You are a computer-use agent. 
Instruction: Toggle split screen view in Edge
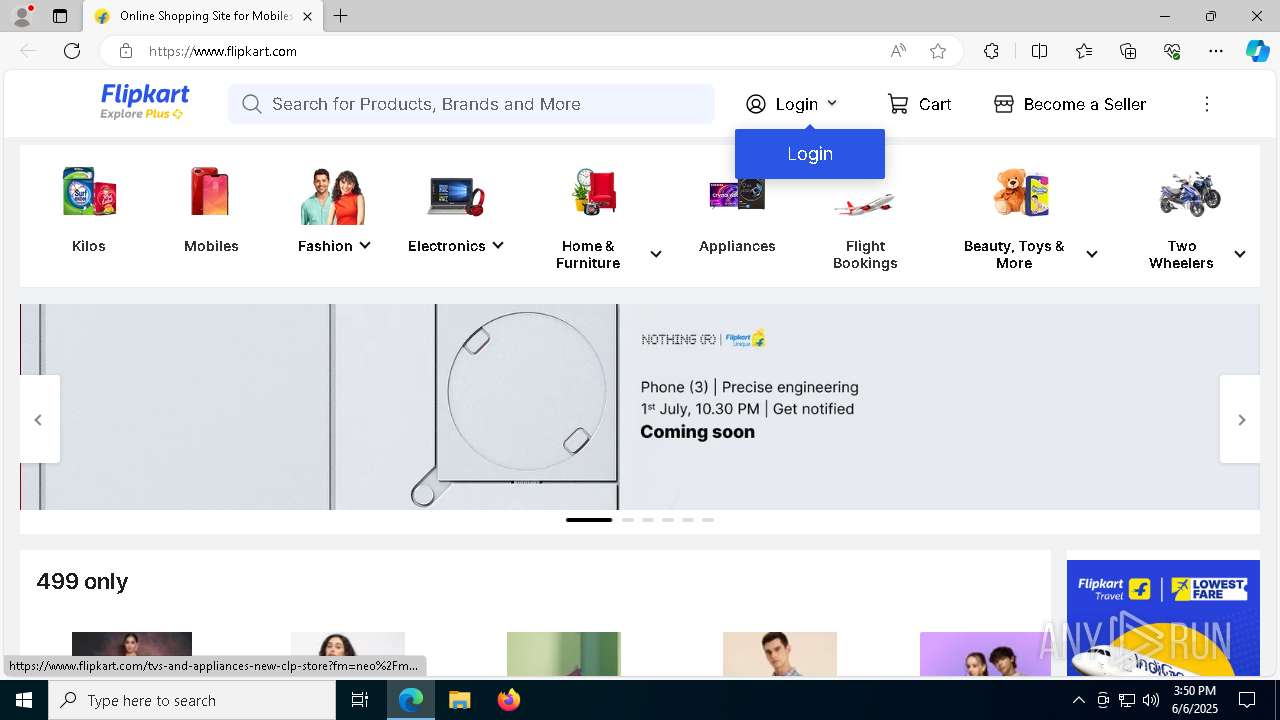pyautogui.click(x=1039, y=51)
